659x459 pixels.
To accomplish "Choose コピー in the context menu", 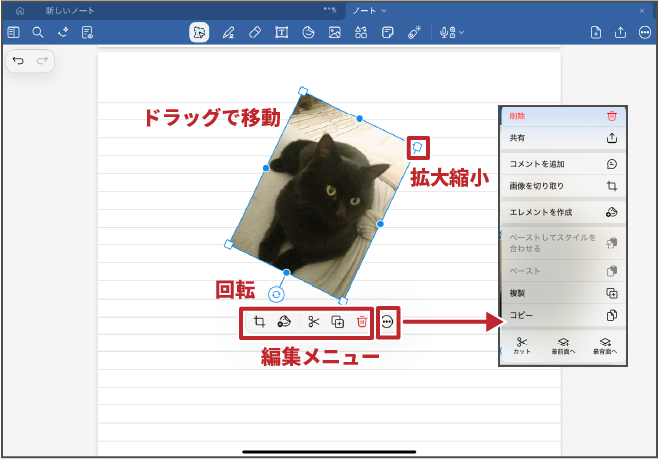I will coord(563,315).
